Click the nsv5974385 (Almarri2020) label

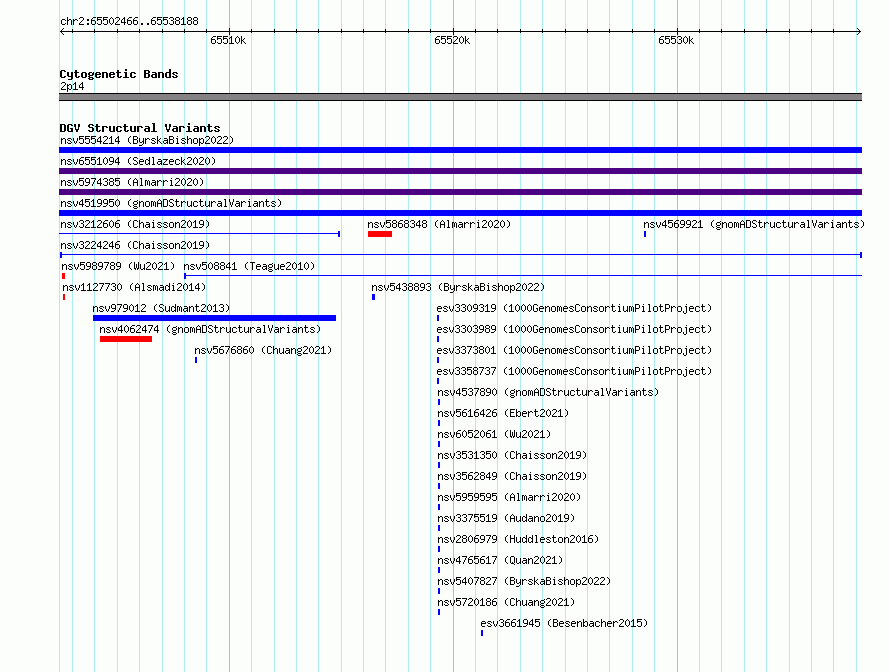(x=132, y=182)
